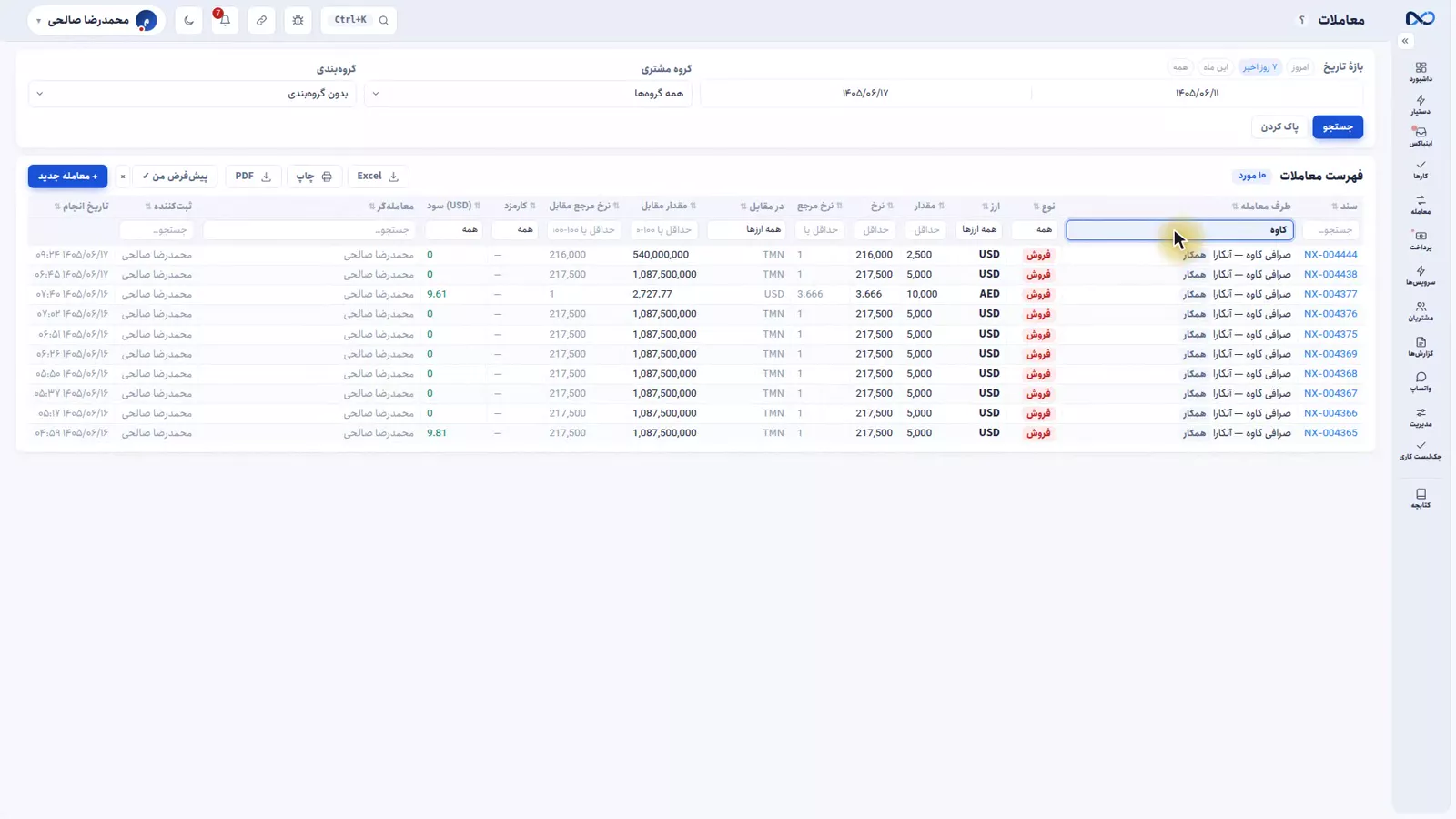Open the ارز currency filter dropdown
This screenshot has width=1456, height=819.
980,230
